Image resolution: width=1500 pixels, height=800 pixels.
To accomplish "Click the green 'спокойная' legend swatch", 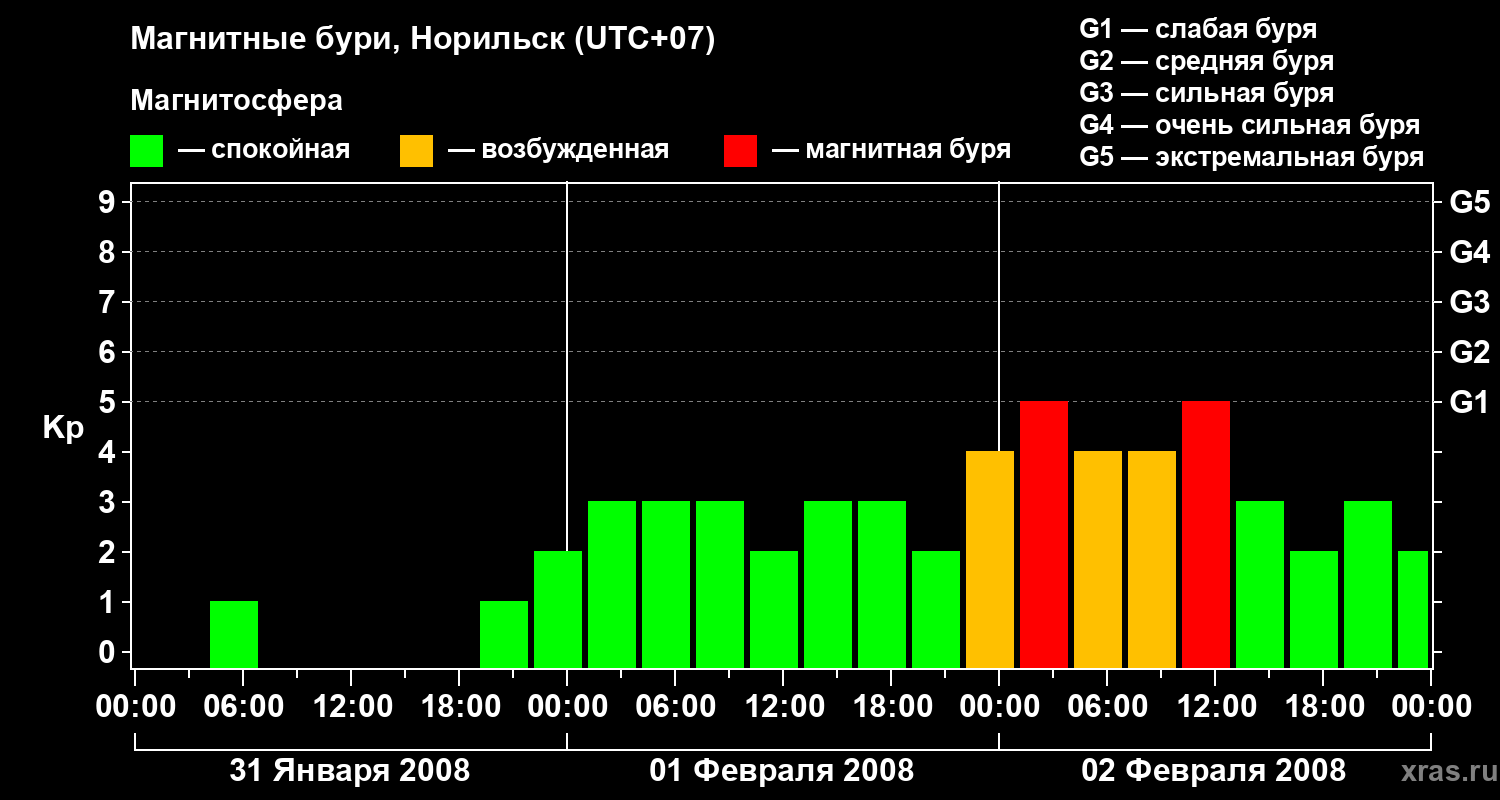I will click(x=147, y=150).
